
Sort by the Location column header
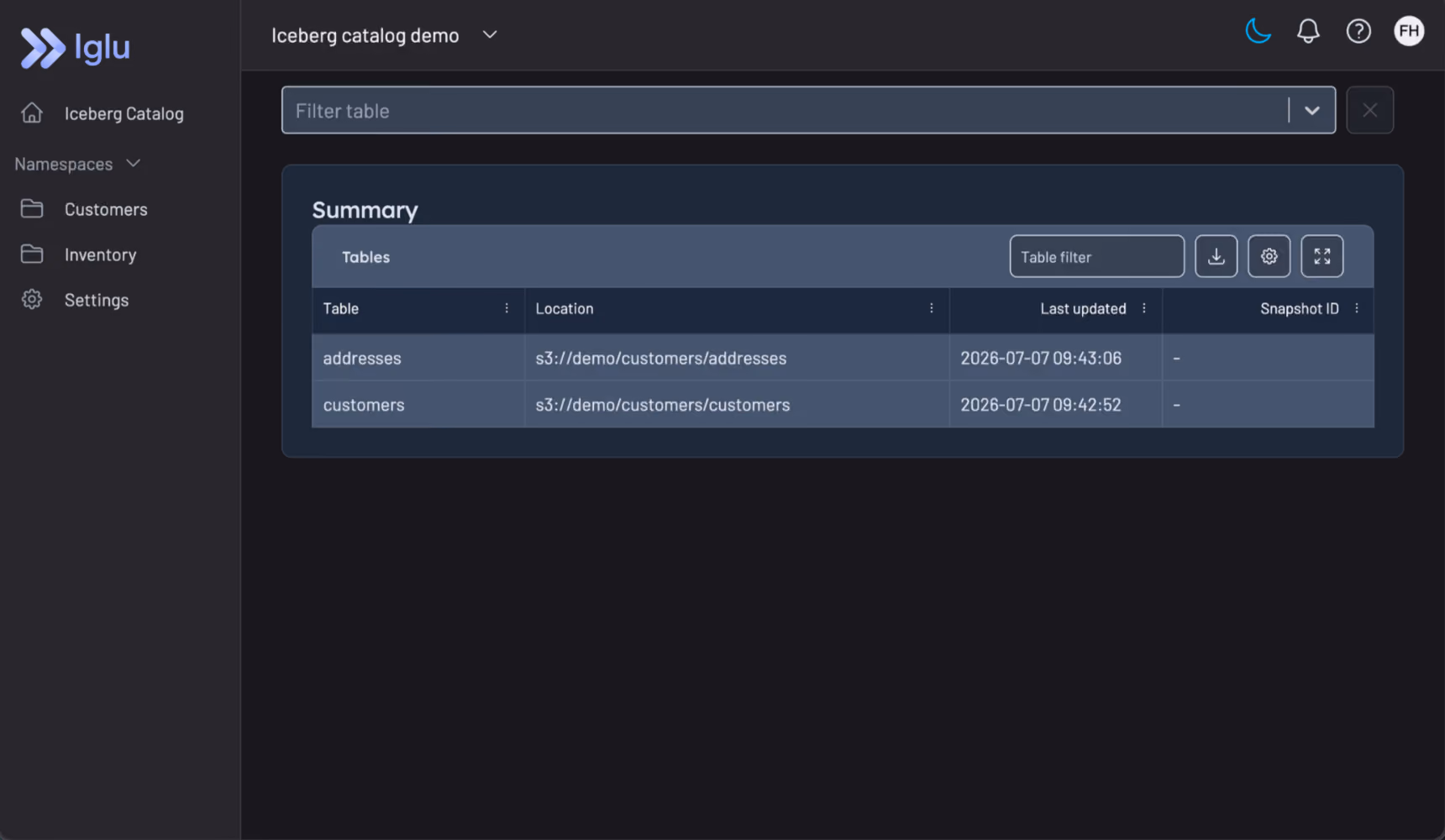tap(564, 308)
